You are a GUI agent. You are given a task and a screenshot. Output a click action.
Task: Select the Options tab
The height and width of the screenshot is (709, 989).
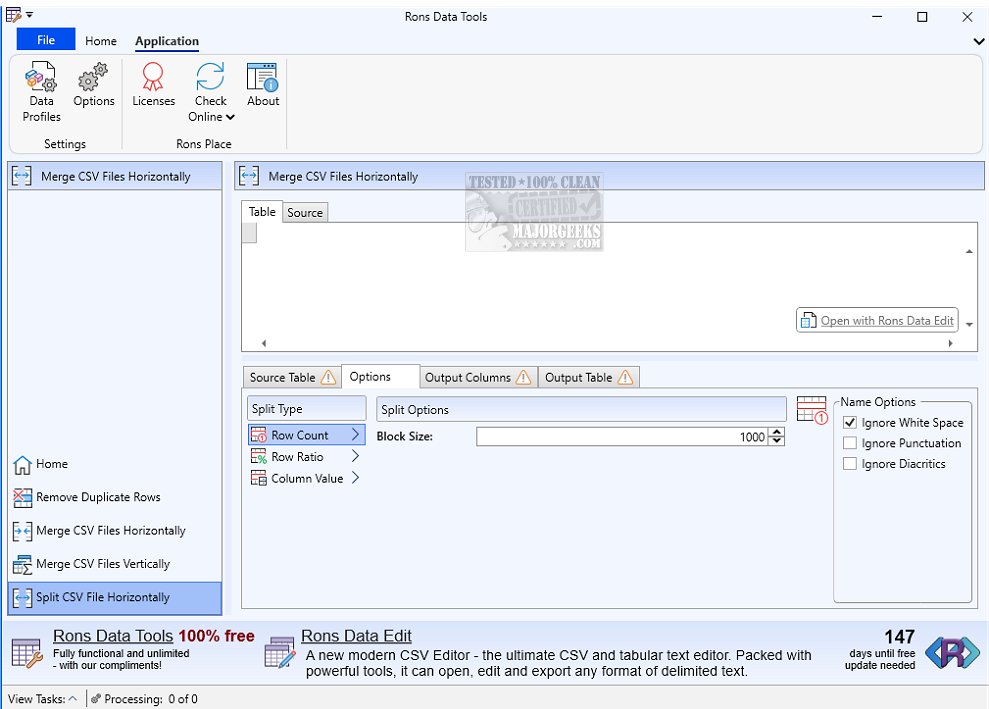pos(380,377)
